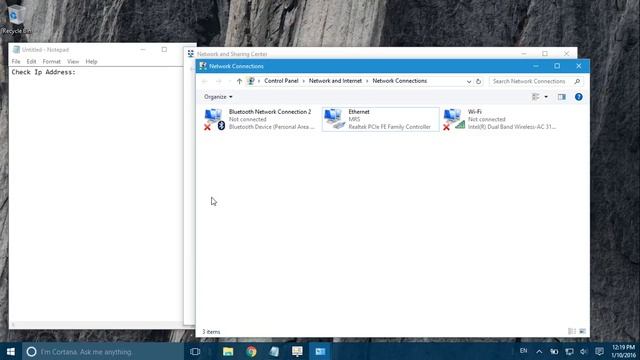The height and width of the screenshot is (360, 640).
Task: Click the Forward navigation arrow
Action: pyautogui.click(x=218, y=81)
